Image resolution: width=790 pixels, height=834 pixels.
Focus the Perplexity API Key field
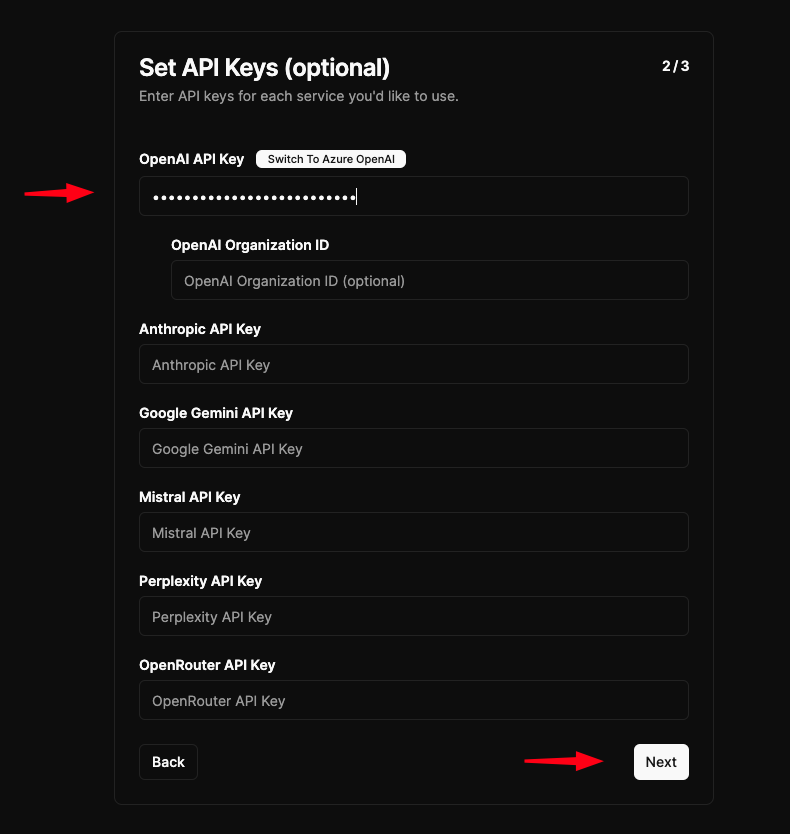pos(413,616)
